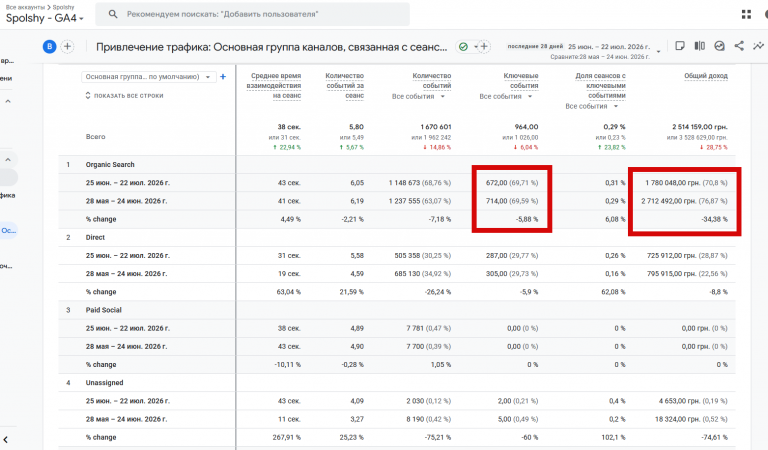Open the customize report note icon

(x=679, y=46)
